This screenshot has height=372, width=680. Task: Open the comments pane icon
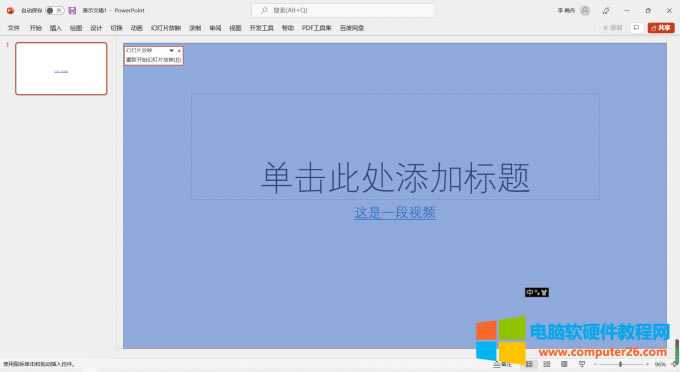click(636, 28)
